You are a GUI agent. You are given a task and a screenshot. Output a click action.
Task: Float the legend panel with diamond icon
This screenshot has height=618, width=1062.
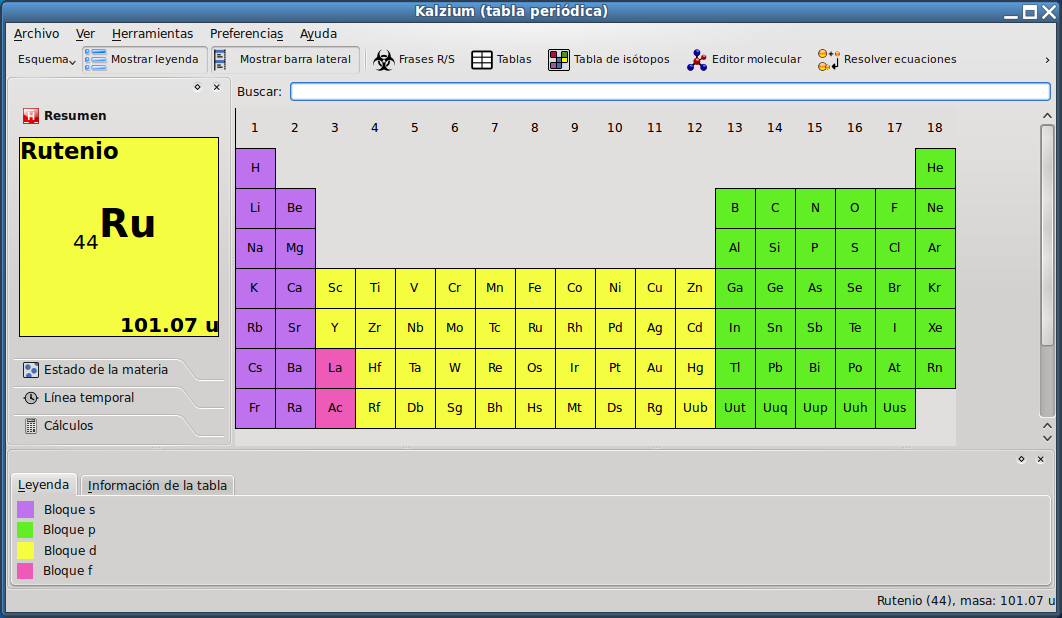pyautogui.click(x=1021, y=459)
